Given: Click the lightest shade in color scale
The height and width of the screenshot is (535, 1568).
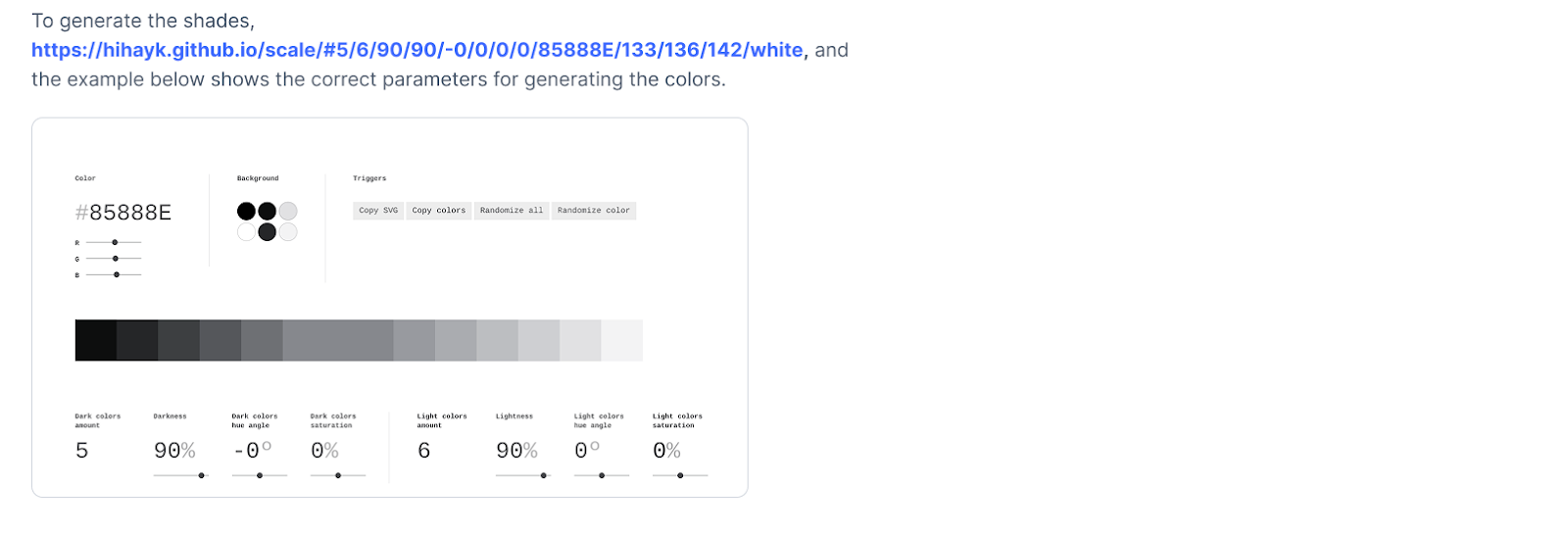Looking at the screenshot, I should pyautogui.click(x=622, y=340).
